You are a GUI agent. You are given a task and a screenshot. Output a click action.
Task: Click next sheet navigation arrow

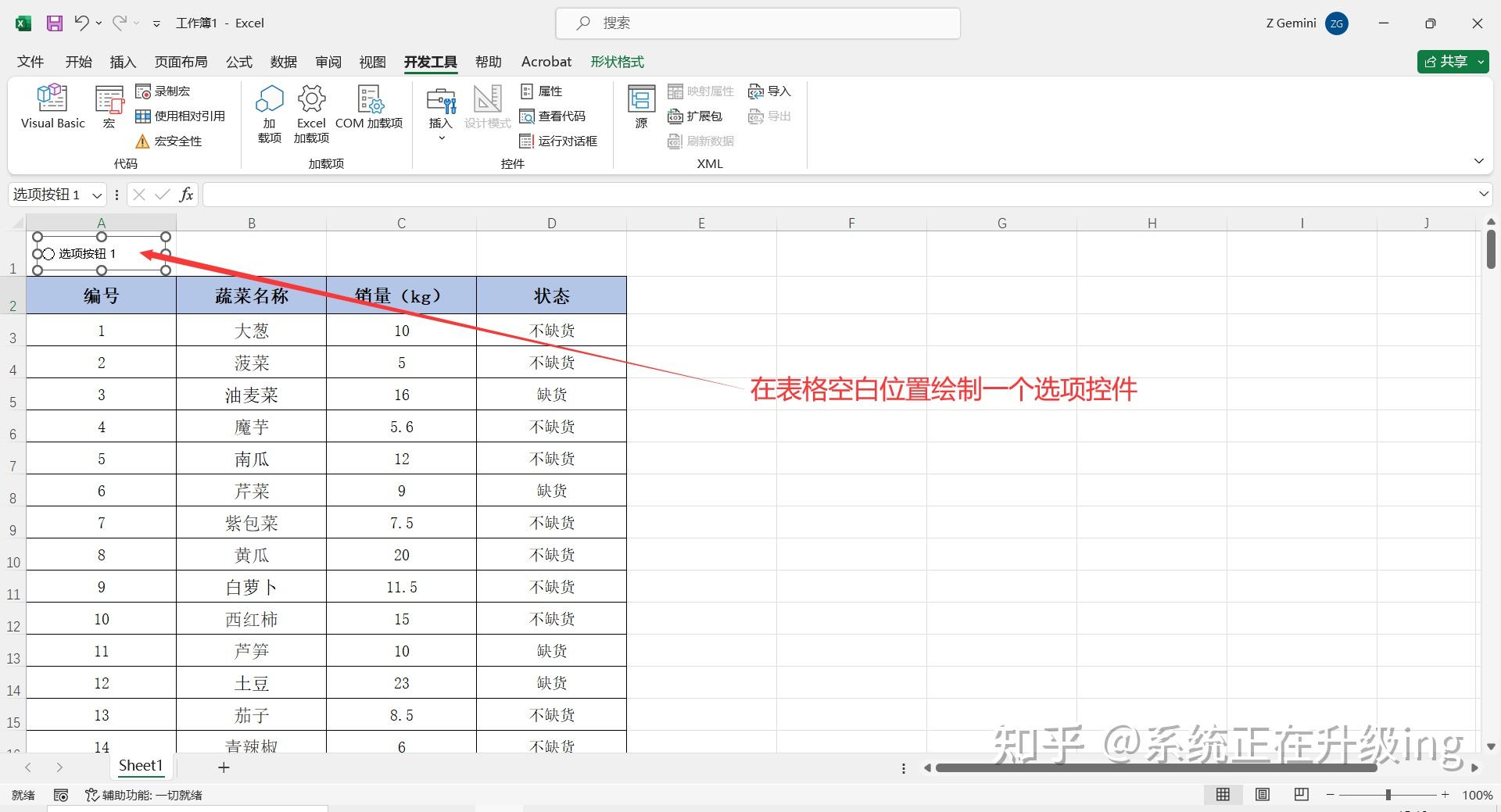pyautogui.click(x=59, y=767)
